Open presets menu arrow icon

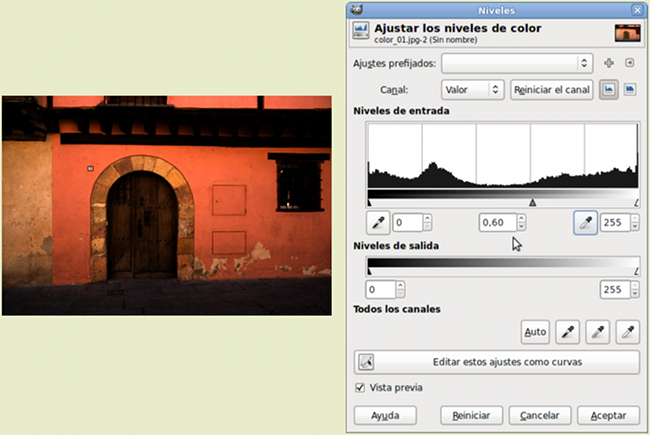(630, 63)
